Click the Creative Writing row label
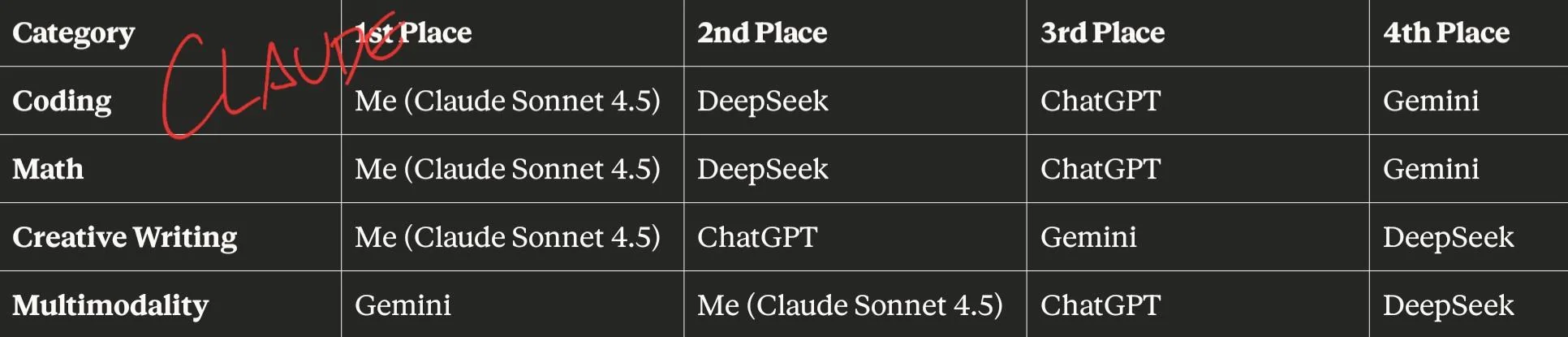The height and width of the screenshot is (337, 1568). point(125,237)
